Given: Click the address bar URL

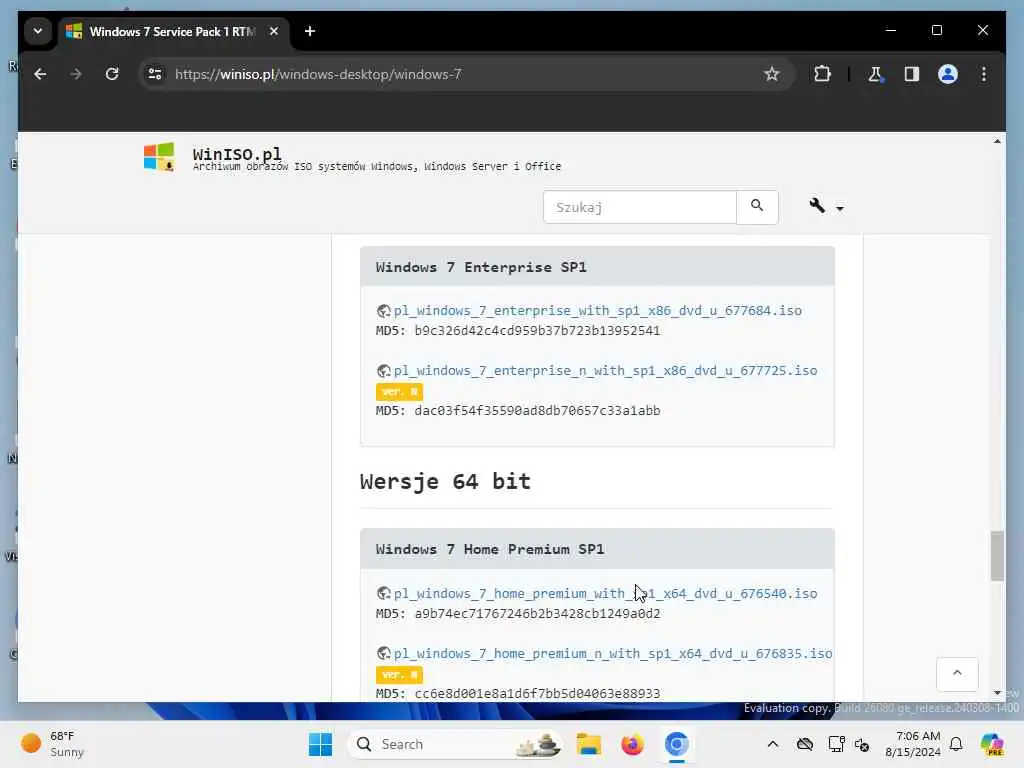Looking at the screenshot, I should pyautogui.click(x=318, y=74).
